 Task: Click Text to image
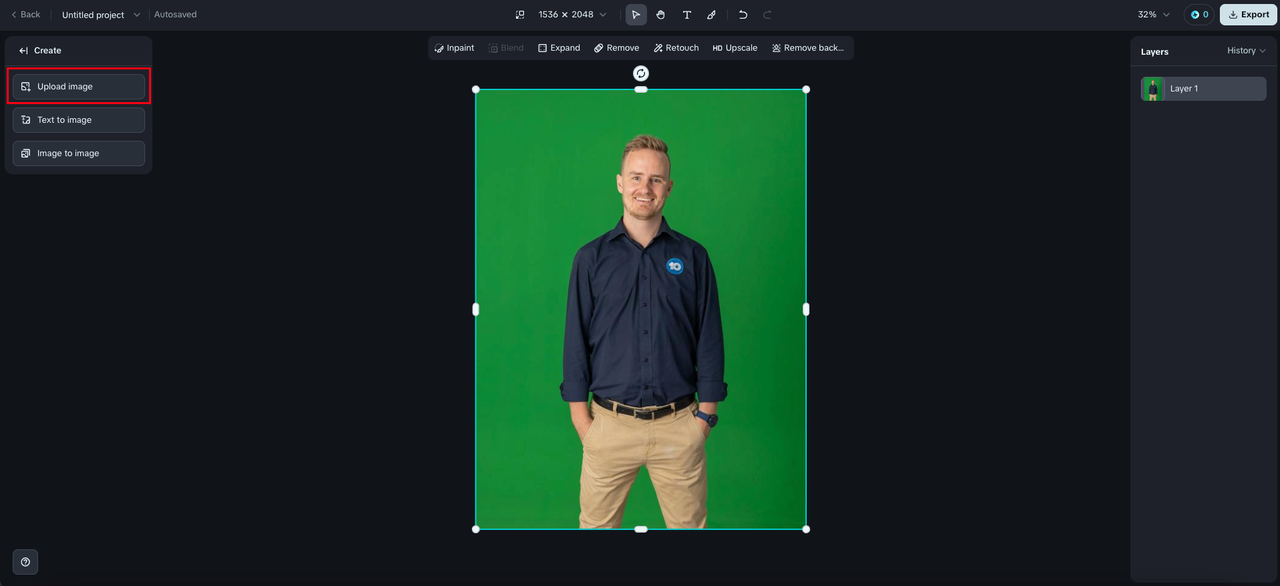click(79, 120)
